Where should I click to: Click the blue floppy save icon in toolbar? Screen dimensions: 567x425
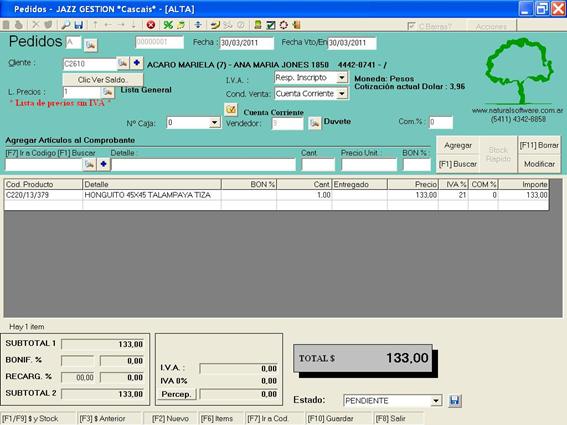click(78, 25)
